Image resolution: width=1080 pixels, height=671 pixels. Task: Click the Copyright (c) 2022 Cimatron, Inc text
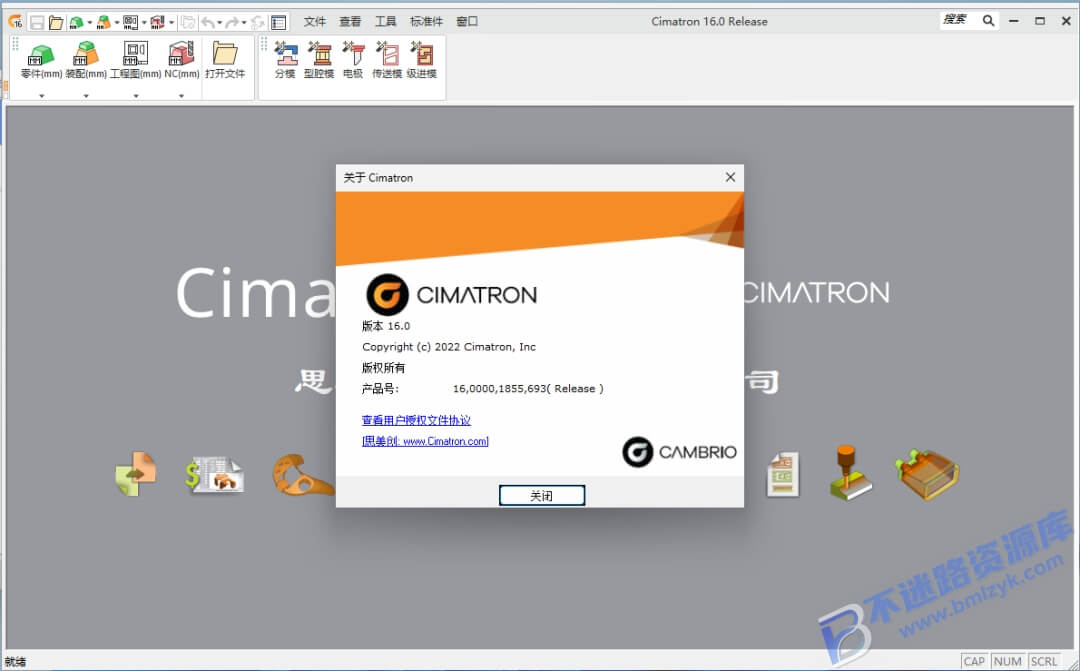[449, 347]
